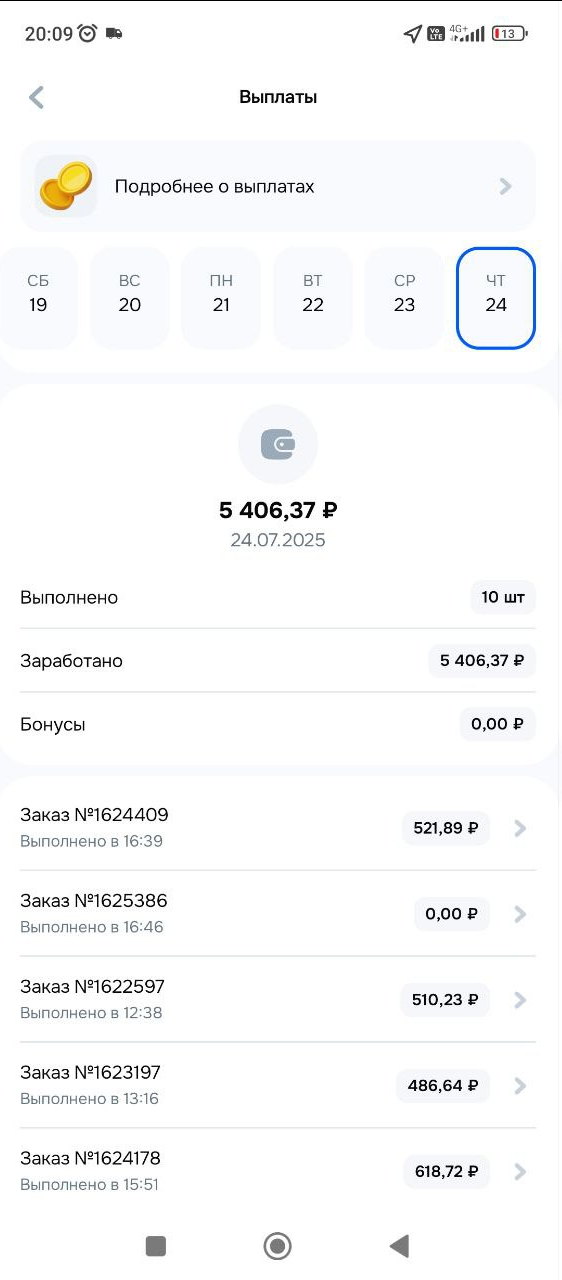Open order Заказ №1623197

pos(278,1085)
